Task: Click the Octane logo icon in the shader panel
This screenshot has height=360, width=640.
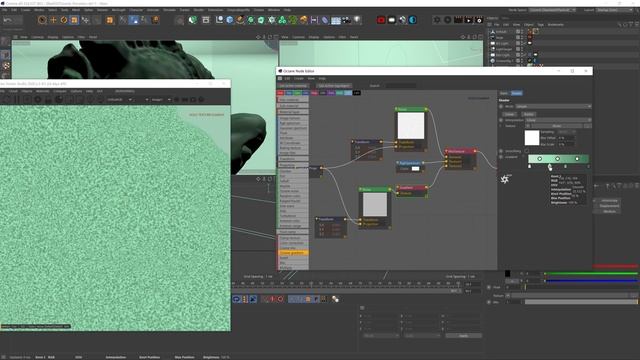Action: click(505, 179)
